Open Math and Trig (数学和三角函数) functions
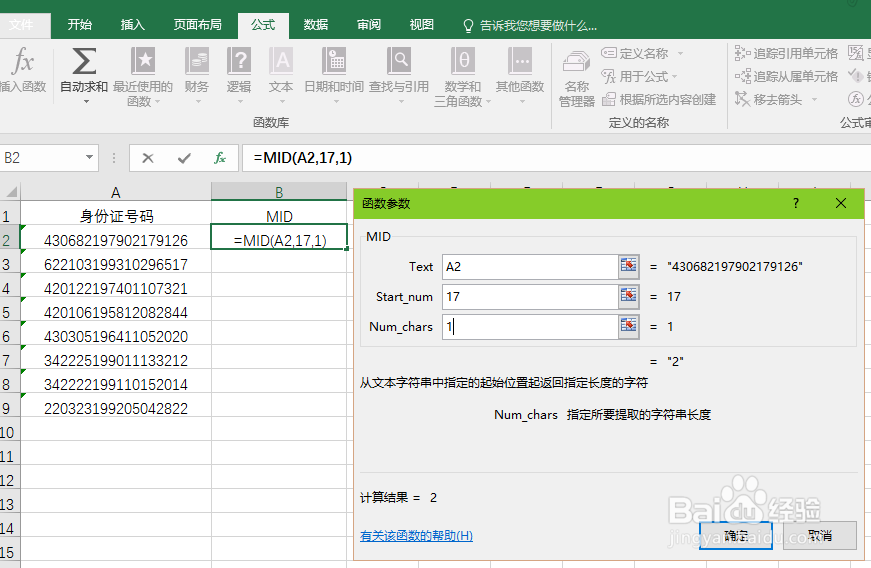Image resolution: width=871 pixels, height=568 pixels. [x=463, y=61]
